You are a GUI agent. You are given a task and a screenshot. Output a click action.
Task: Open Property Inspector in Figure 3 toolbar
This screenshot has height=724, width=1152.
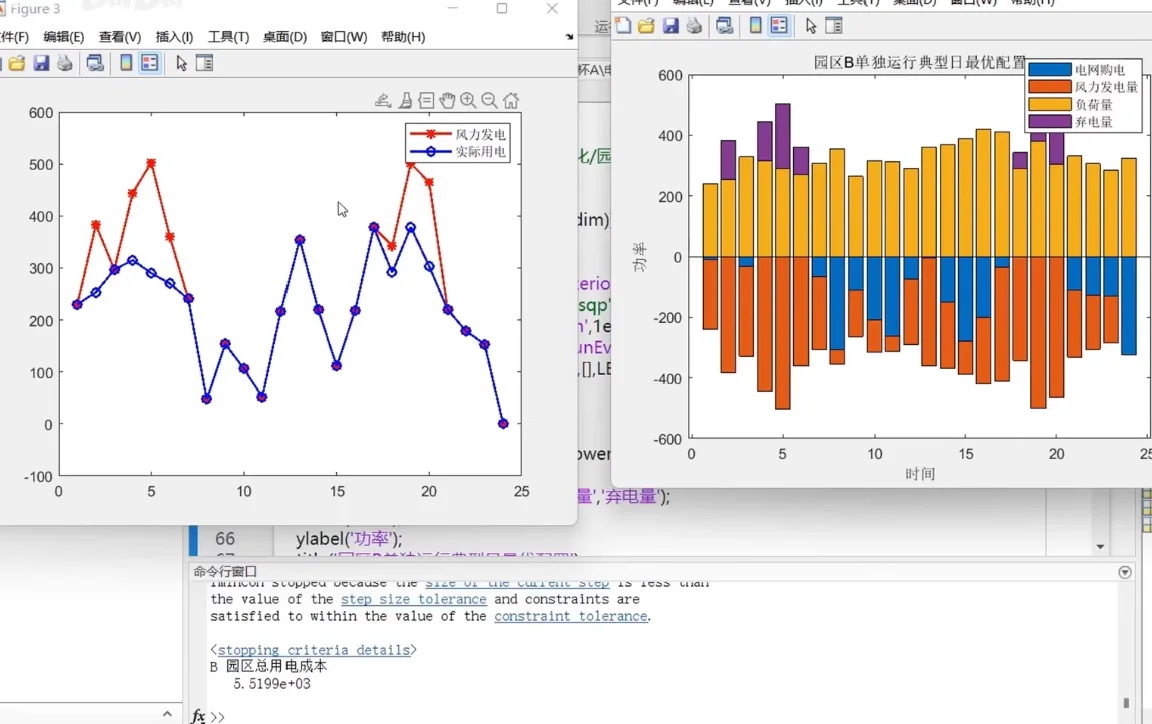204,63
